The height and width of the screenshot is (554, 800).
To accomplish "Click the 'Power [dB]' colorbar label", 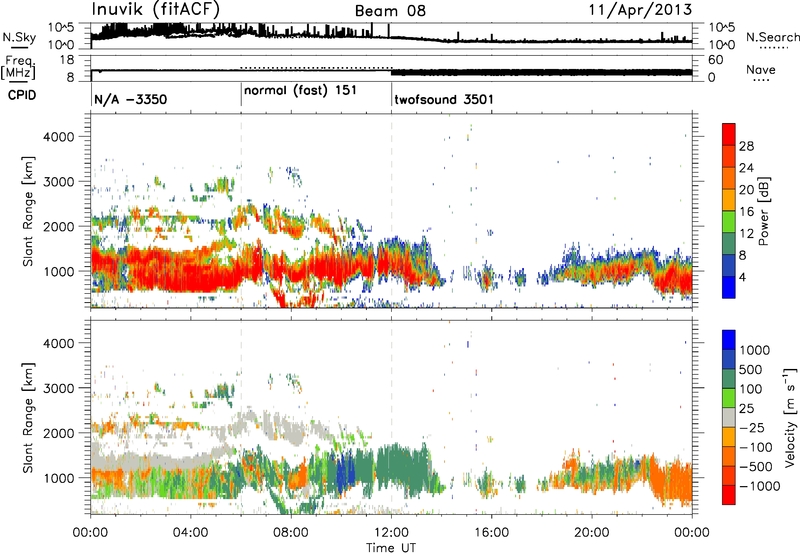I will (763, 211).
